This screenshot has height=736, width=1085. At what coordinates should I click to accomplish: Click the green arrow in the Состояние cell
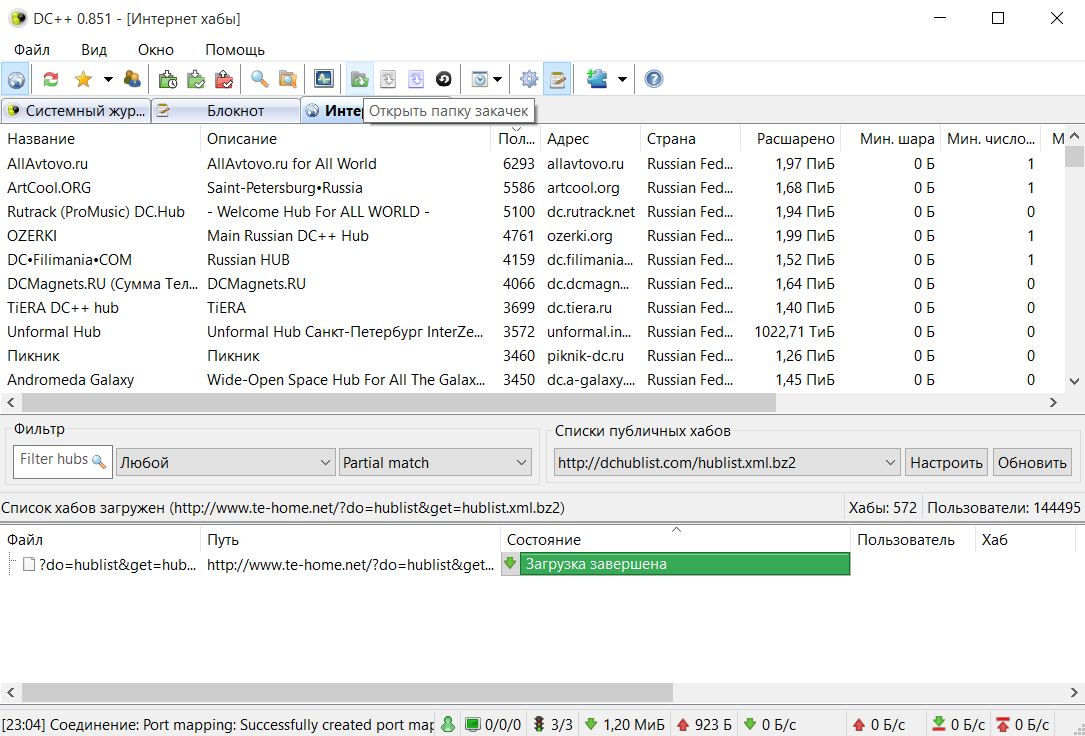click(510, 563)
